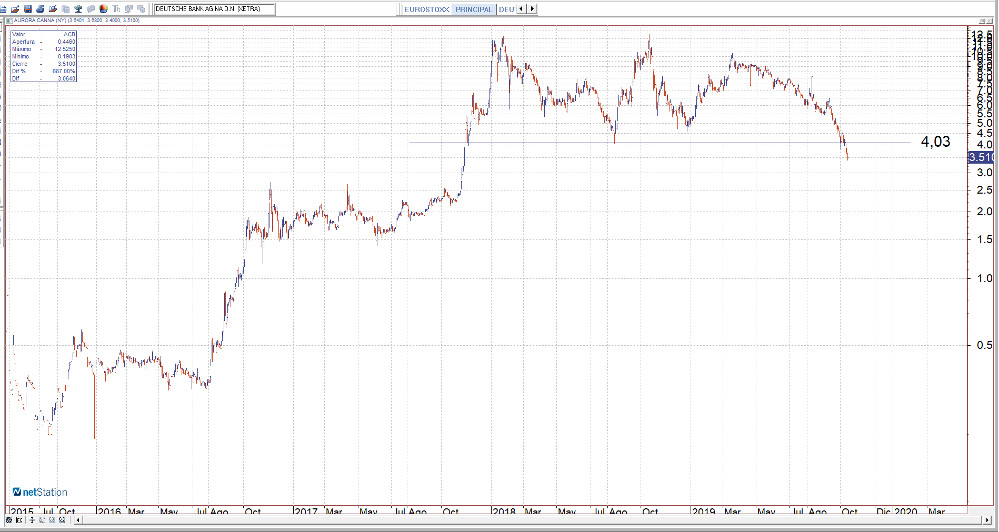This screenshot has height=532, width=999.
Task: Click the Cierre value 3.5100
Action: coord(66,64)
